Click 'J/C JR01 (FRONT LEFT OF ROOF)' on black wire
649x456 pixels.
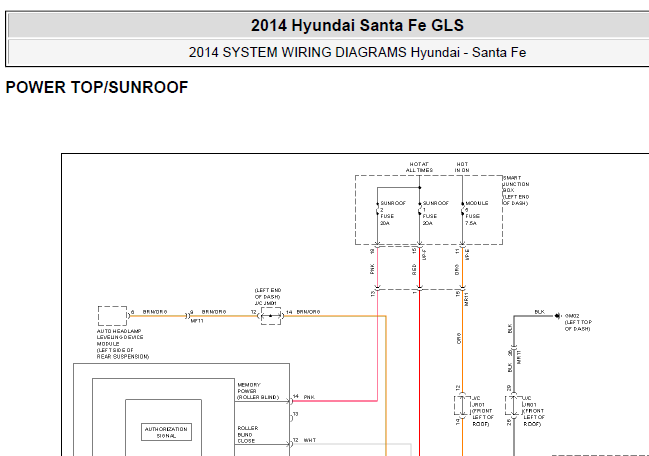(534, 411)
